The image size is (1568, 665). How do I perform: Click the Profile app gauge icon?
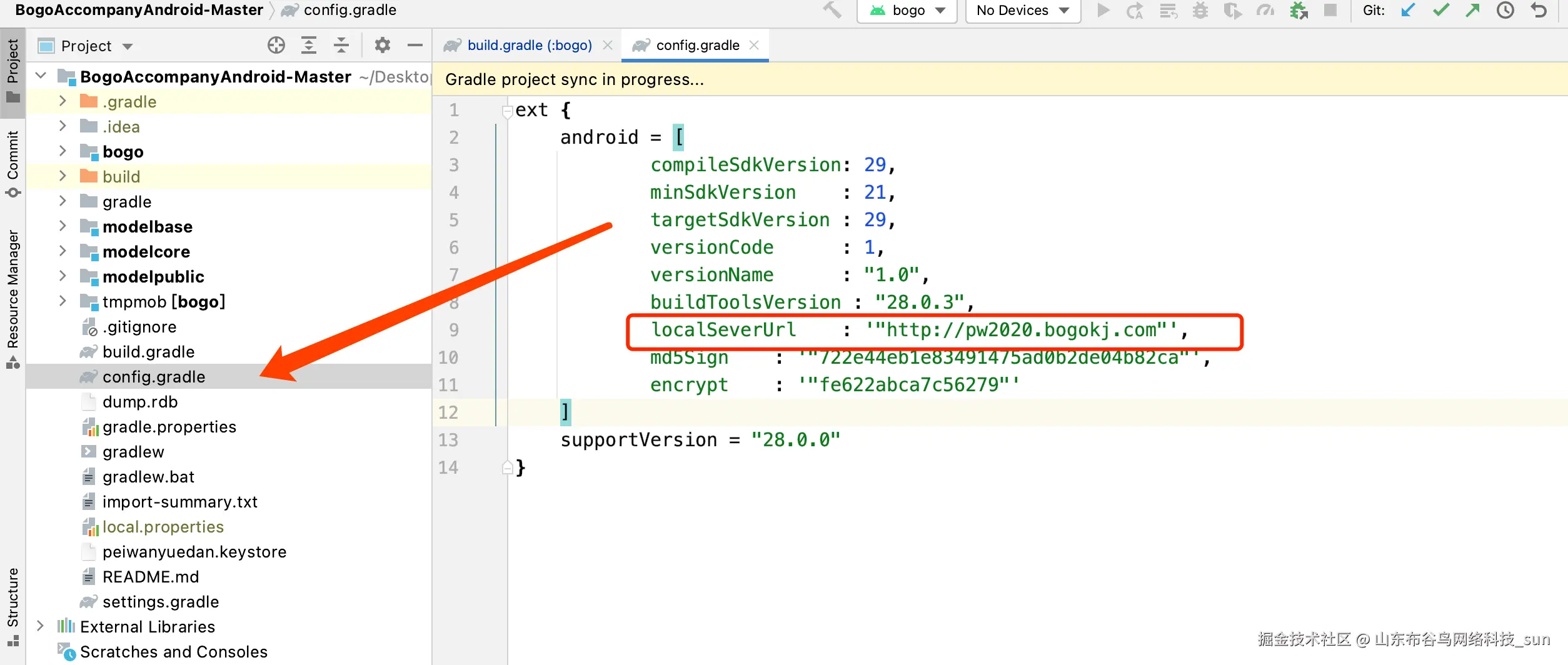coord(1265,11)
